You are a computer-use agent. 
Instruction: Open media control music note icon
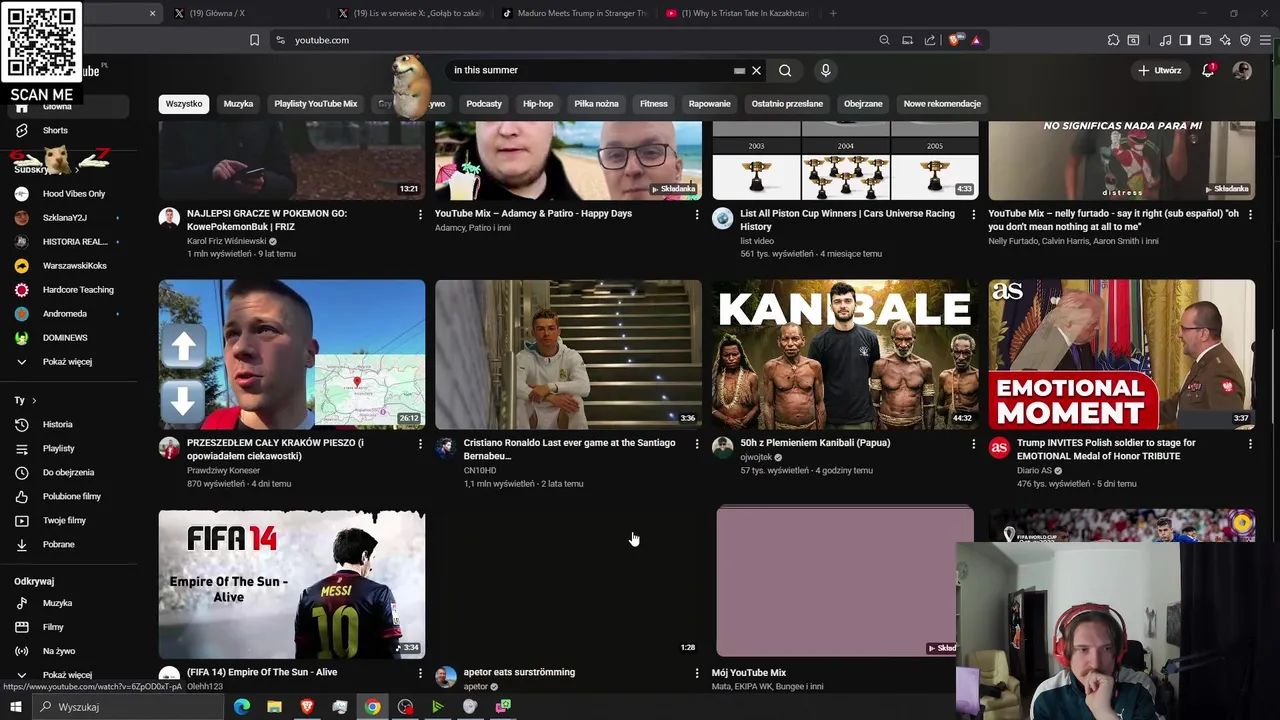tap(1165, 40)
